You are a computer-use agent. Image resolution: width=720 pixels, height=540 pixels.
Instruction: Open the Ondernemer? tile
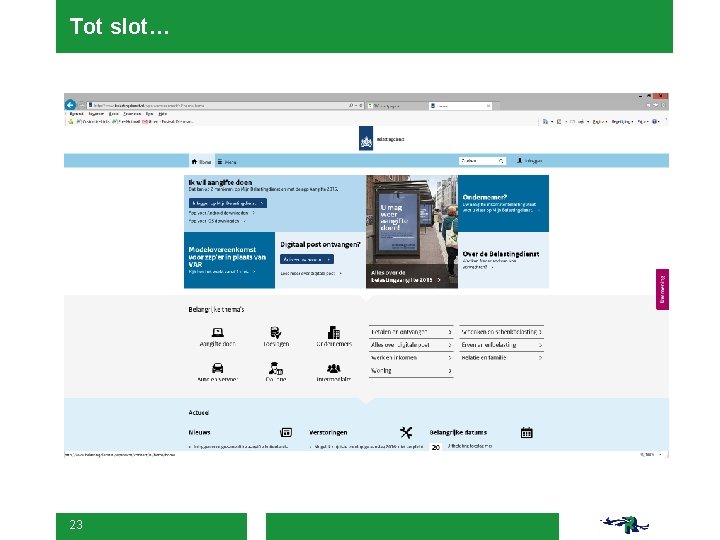[x=503, y=203]
